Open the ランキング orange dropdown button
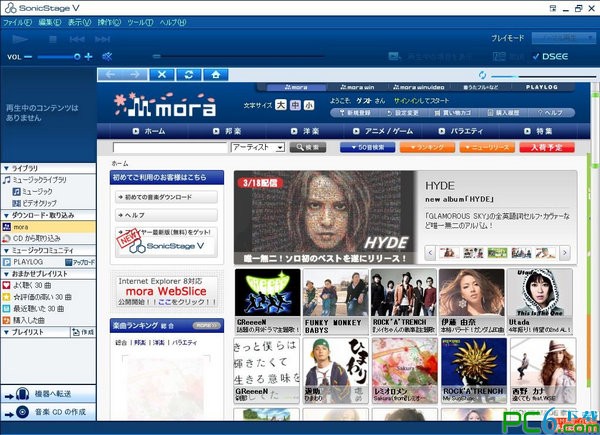 [x=427, y=147]
